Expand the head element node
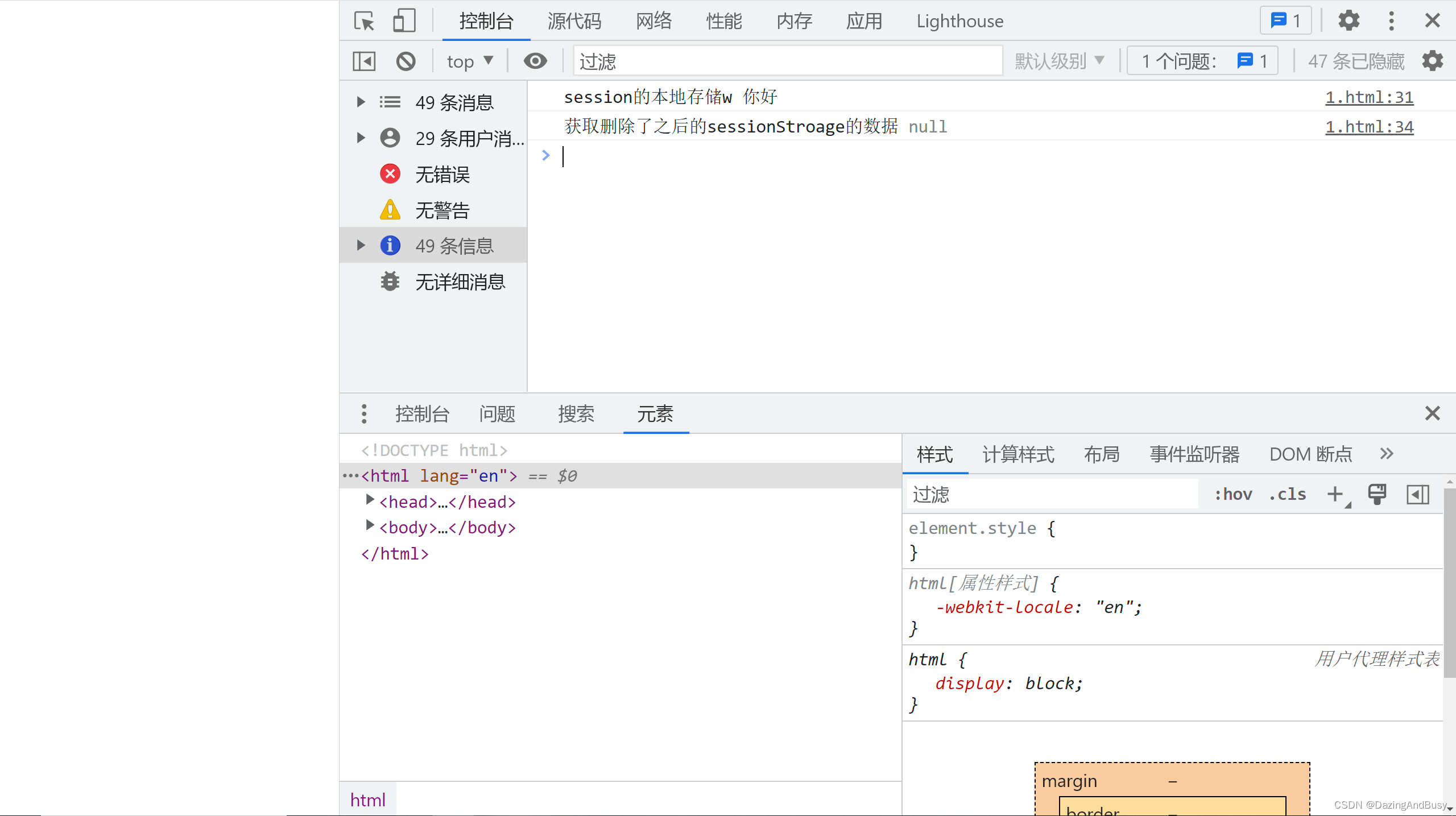 click(370, 500)
